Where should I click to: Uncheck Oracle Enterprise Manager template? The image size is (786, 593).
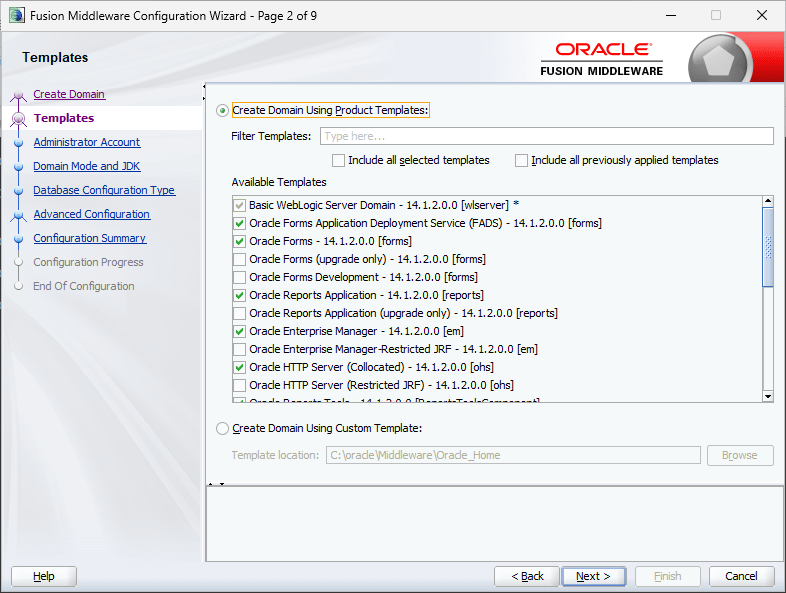[240, 331]
